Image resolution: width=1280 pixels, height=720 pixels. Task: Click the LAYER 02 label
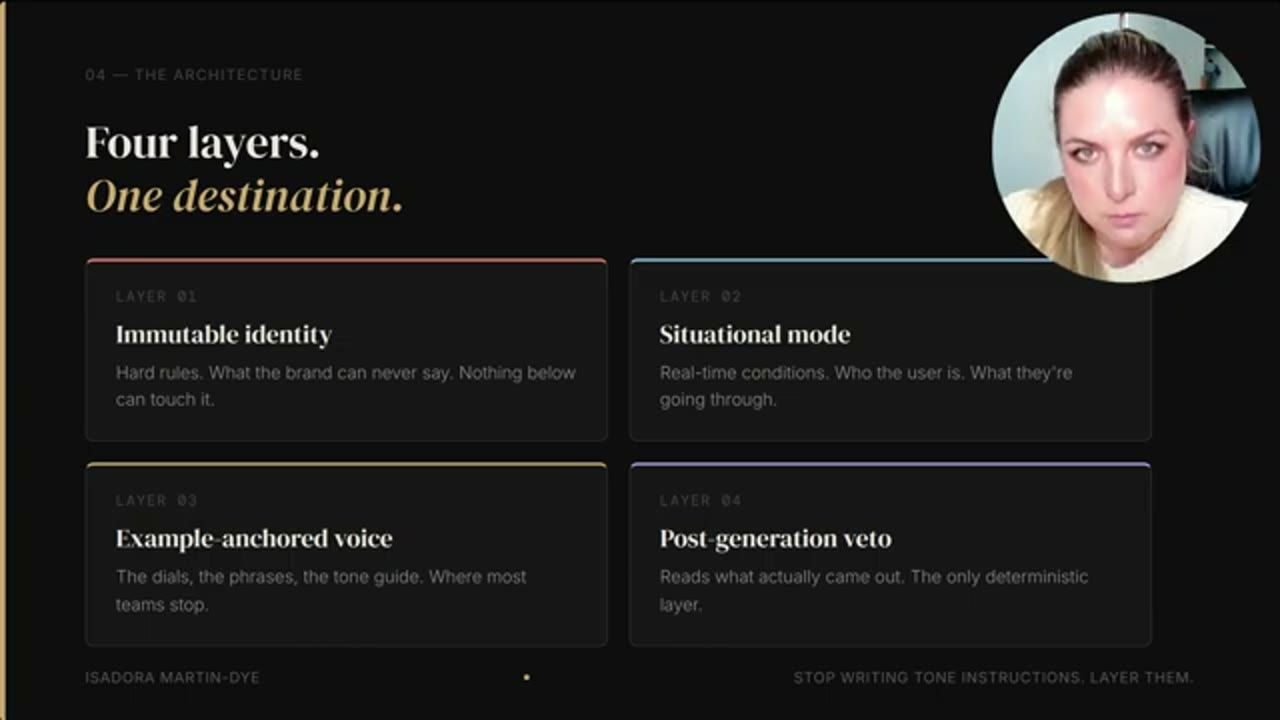[x=700, y=297]
